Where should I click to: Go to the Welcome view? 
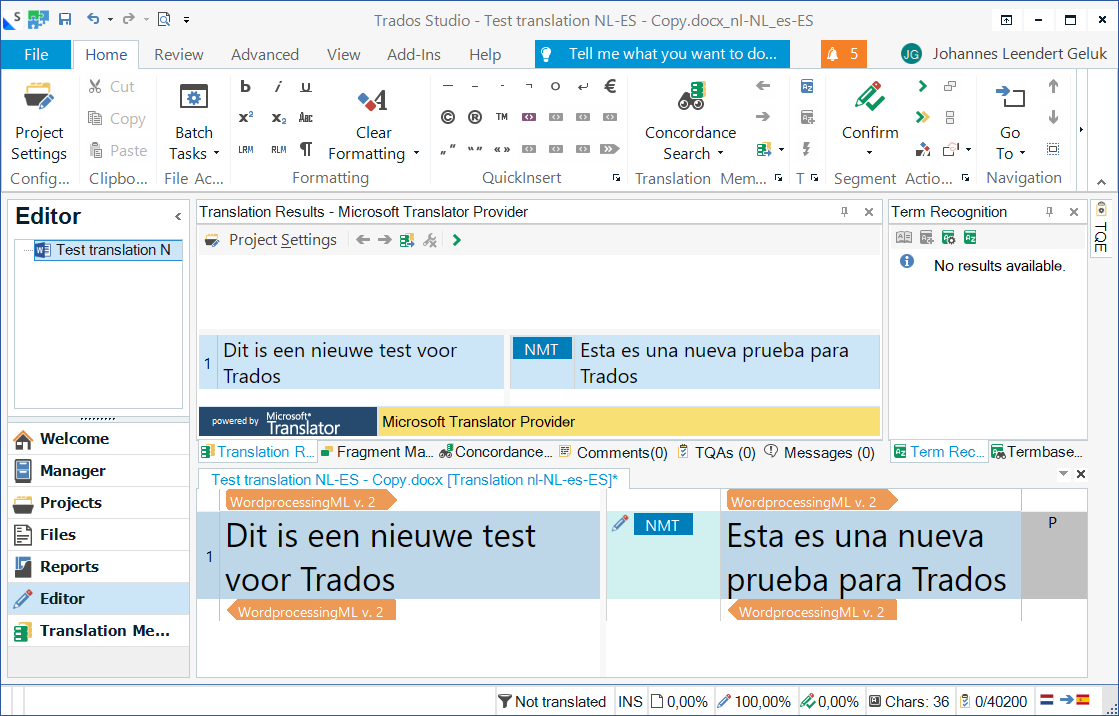coord(98,438)
